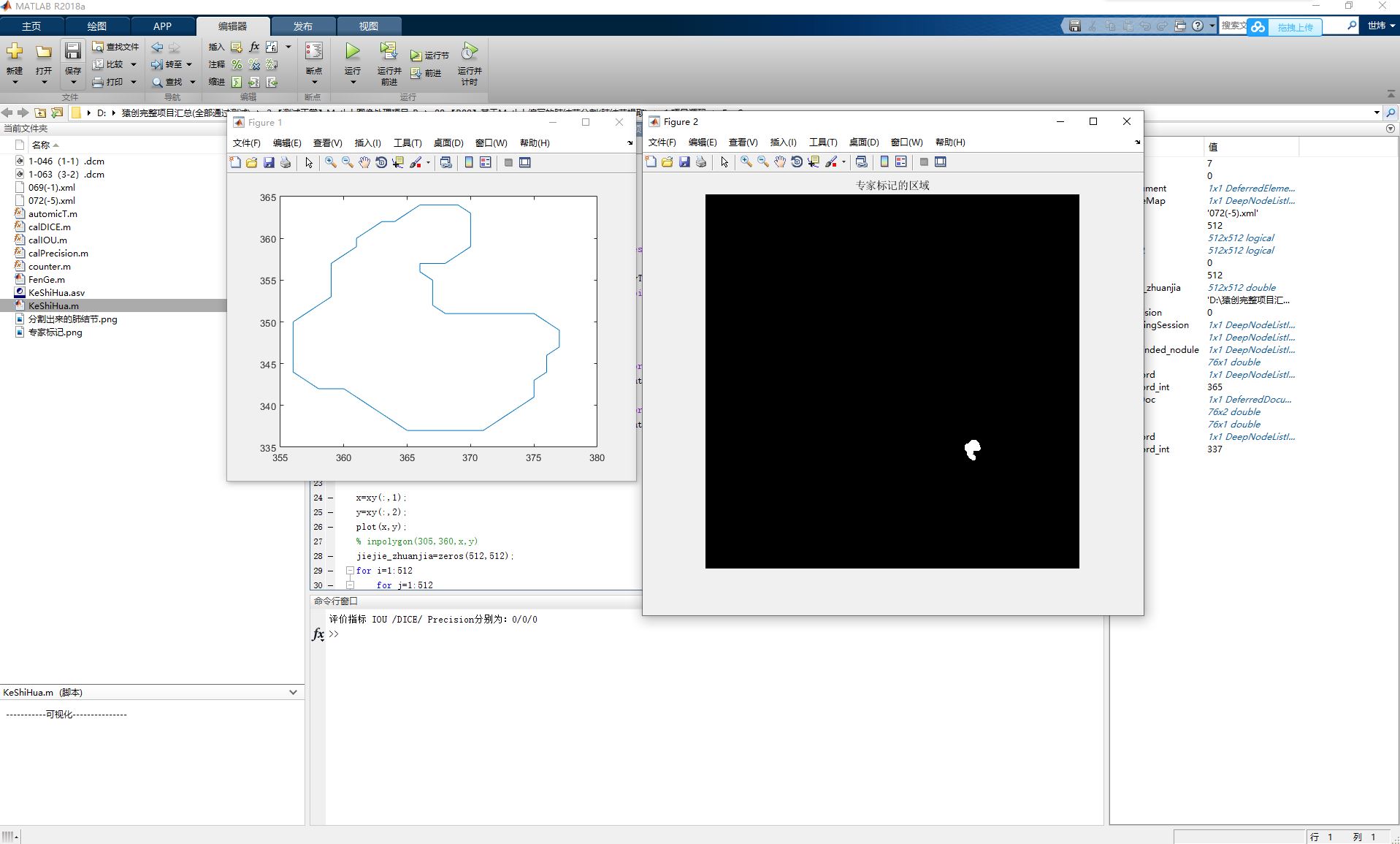Toggle the Edit Plot arrow in Figure 2
The image size is (1400, 844).
click(724, 161)
